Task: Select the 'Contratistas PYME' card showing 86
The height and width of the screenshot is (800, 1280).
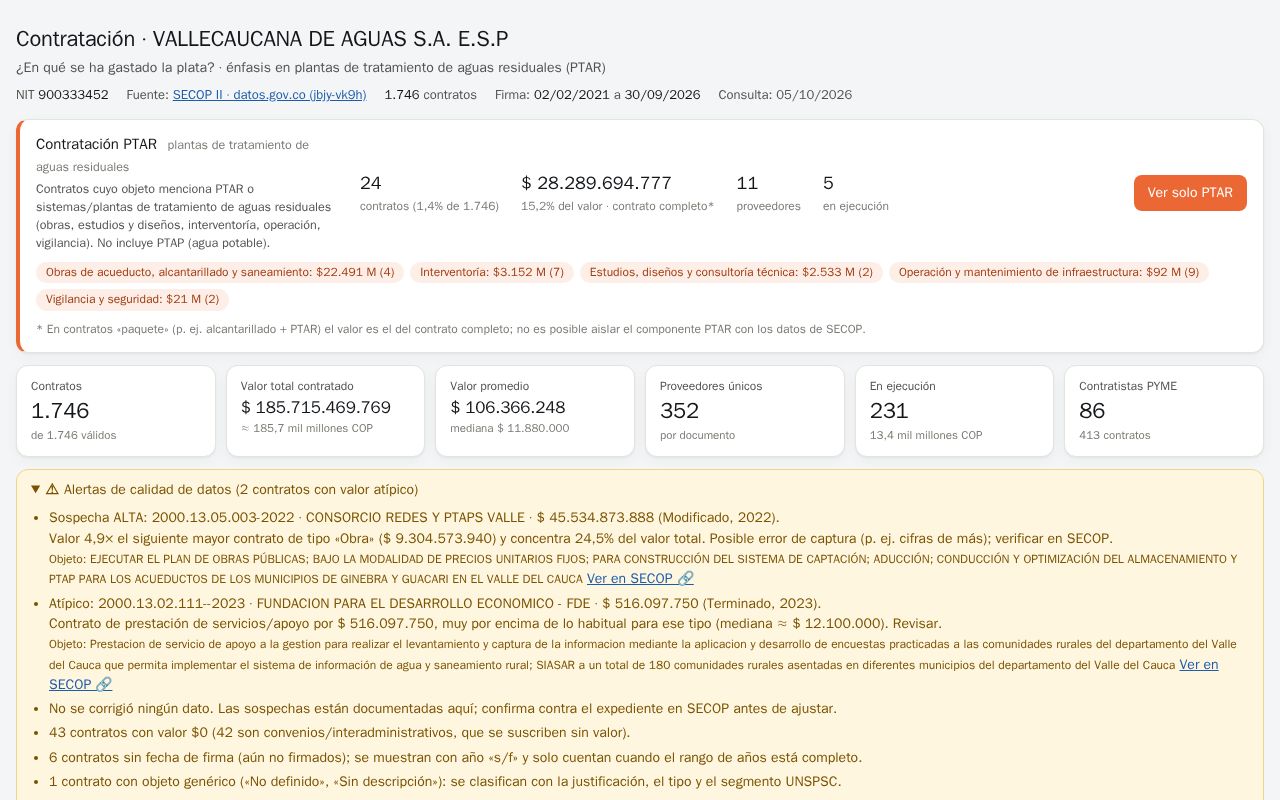Action: pyautogui.click(x=1164, y=411)
